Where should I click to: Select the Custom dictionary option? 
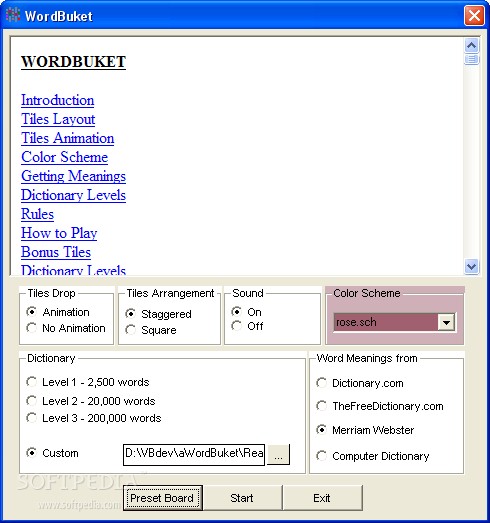52,453
